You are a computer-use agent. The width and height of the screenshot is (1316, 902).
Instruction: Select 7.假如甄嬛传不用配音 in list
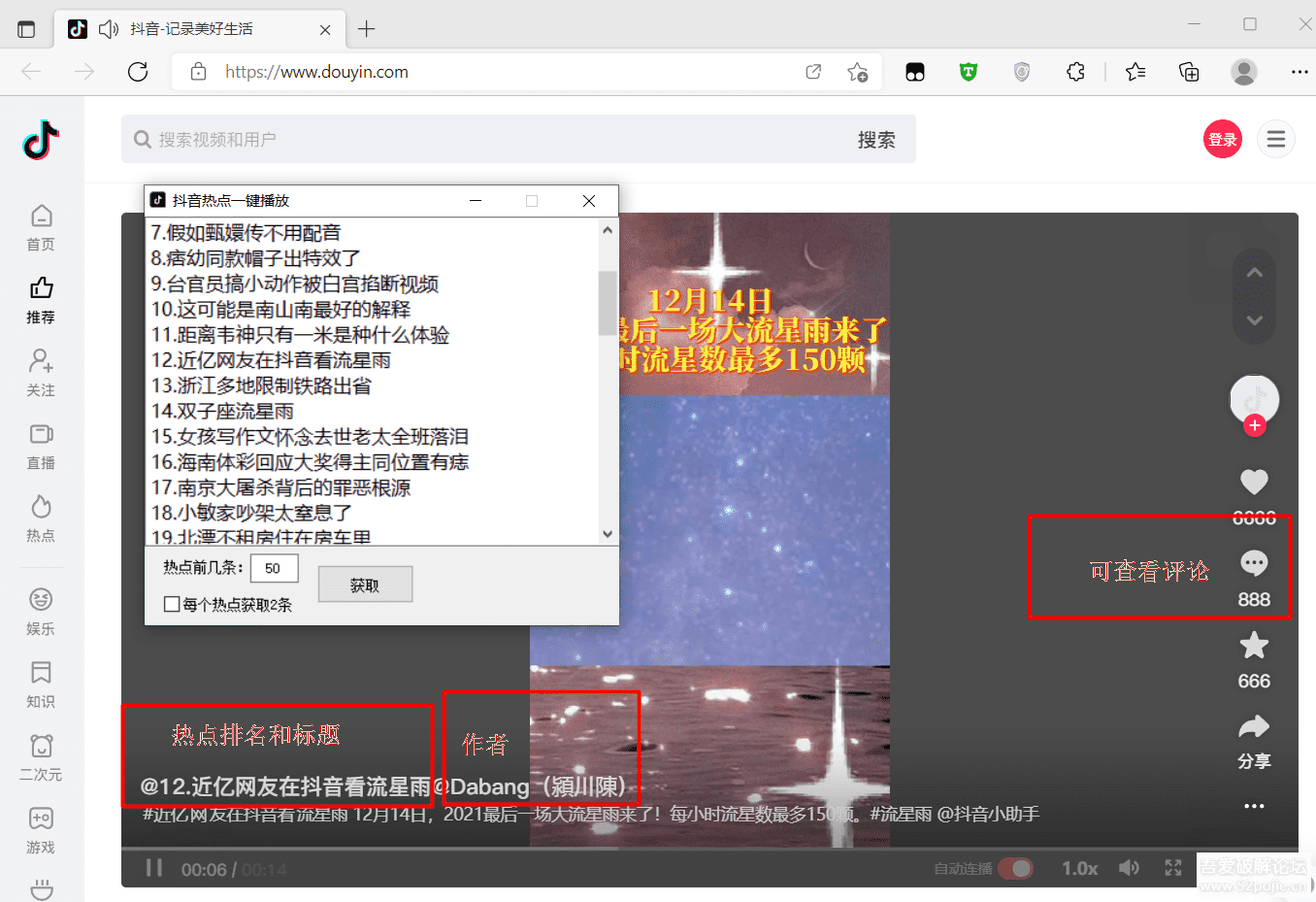pos(246,233)
